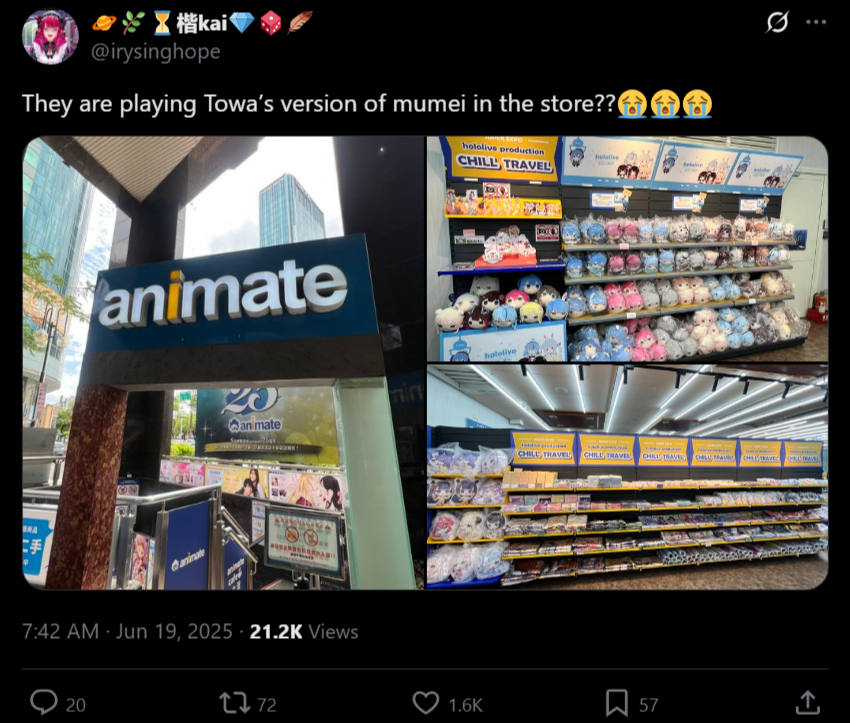Screen dimensions: 850x723
Task: Click the display name 楷kai
Action: coord(202,23)
